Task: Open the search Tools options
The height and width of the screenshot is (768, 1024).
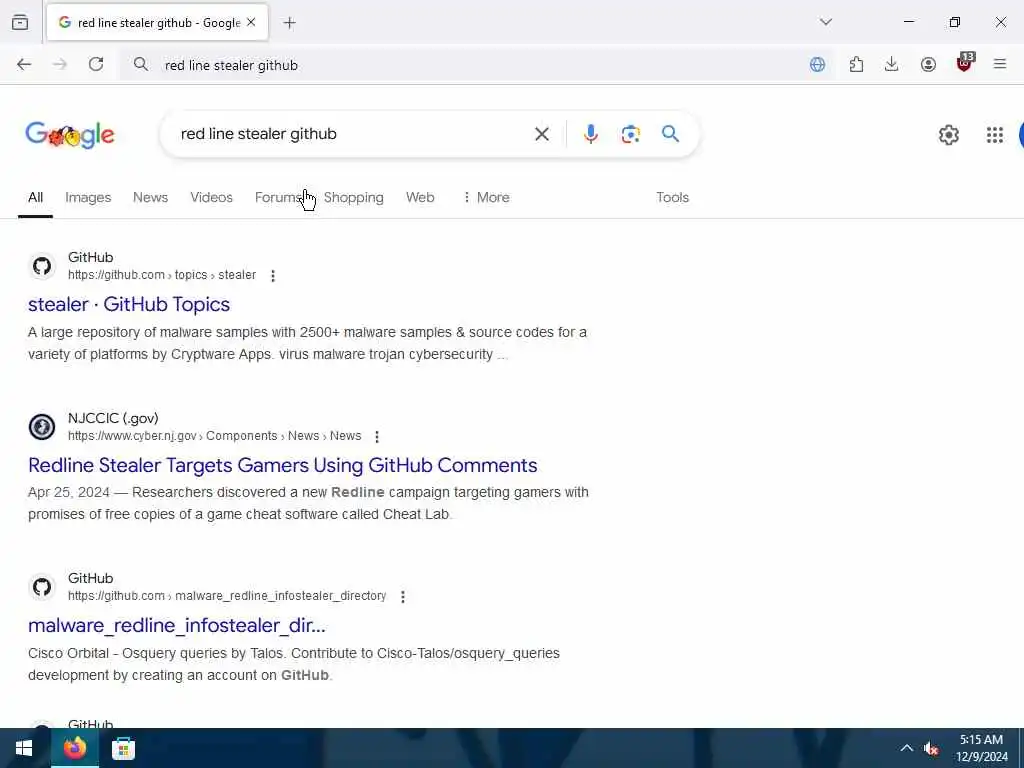Action: pyautogui.click(x=672, y=197)
